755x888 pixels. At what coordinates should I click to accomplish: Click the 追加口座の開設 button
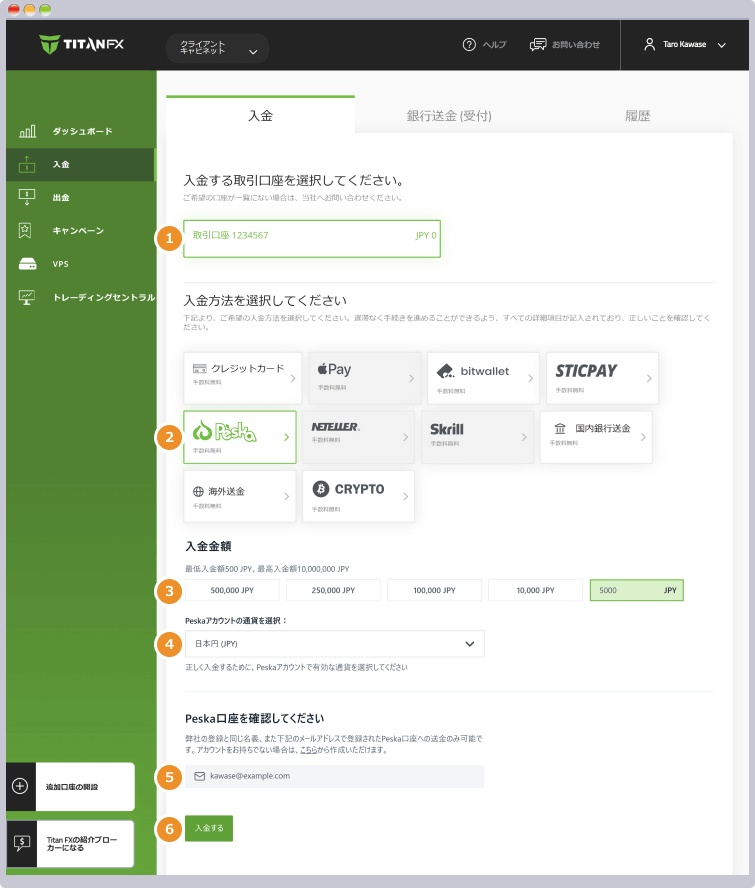(71, 787)
